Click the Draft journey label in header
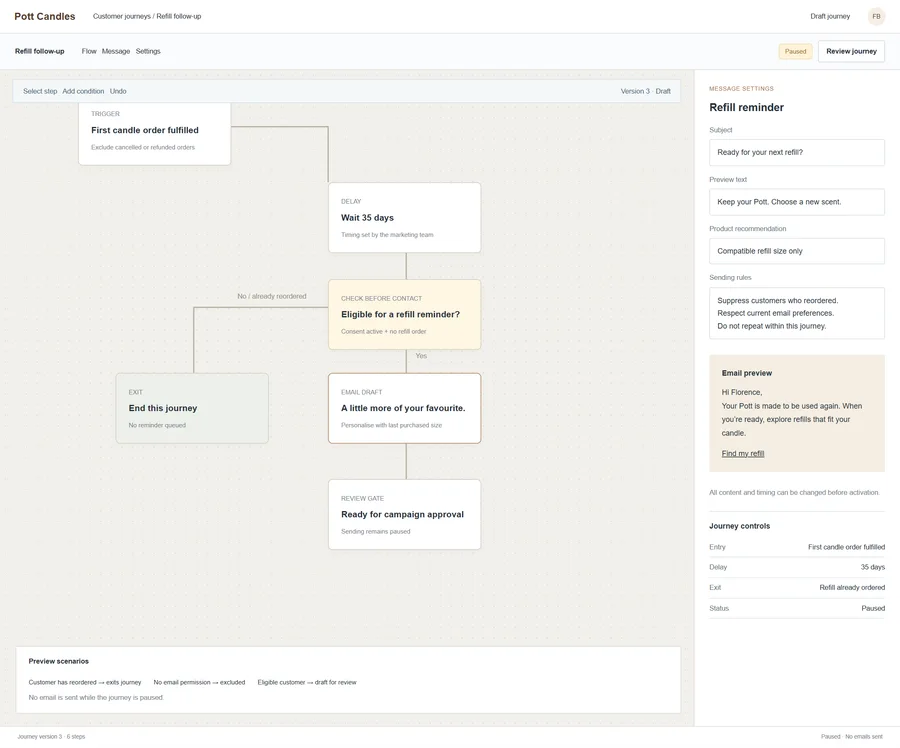The image size is (900, 748). 830,16
